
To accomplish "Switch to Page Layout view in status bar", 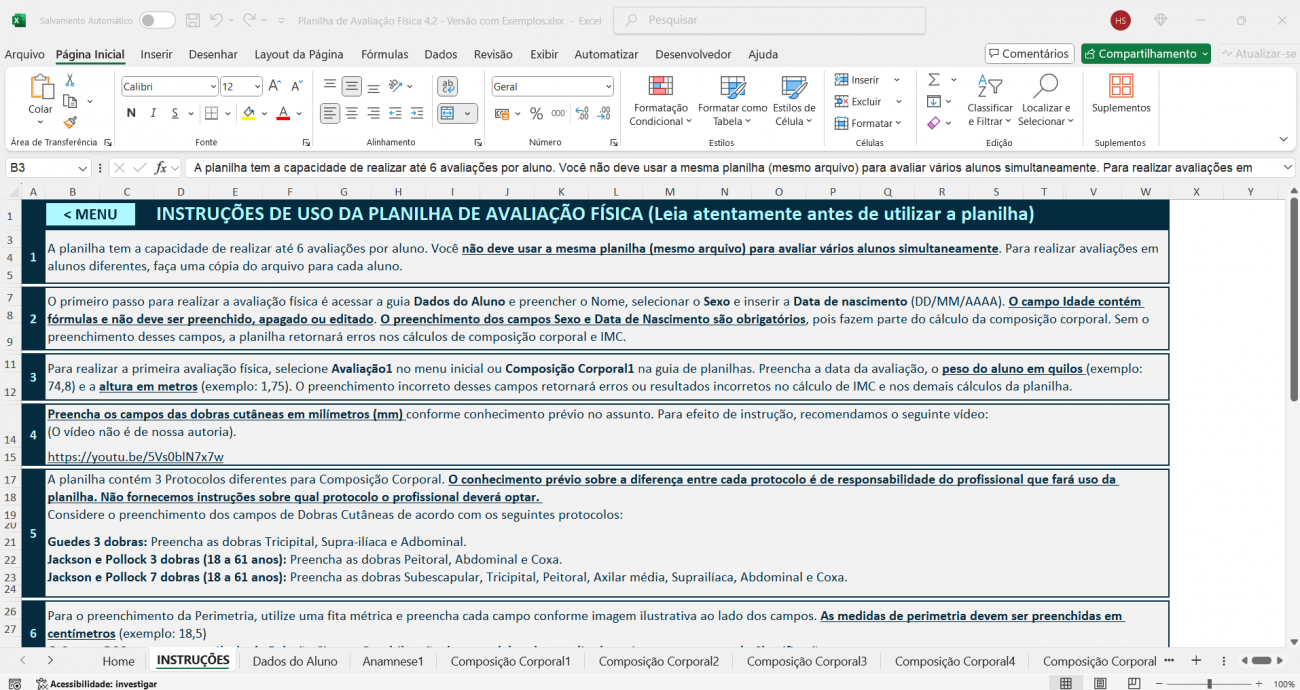I will click(x=1100, y=683).
